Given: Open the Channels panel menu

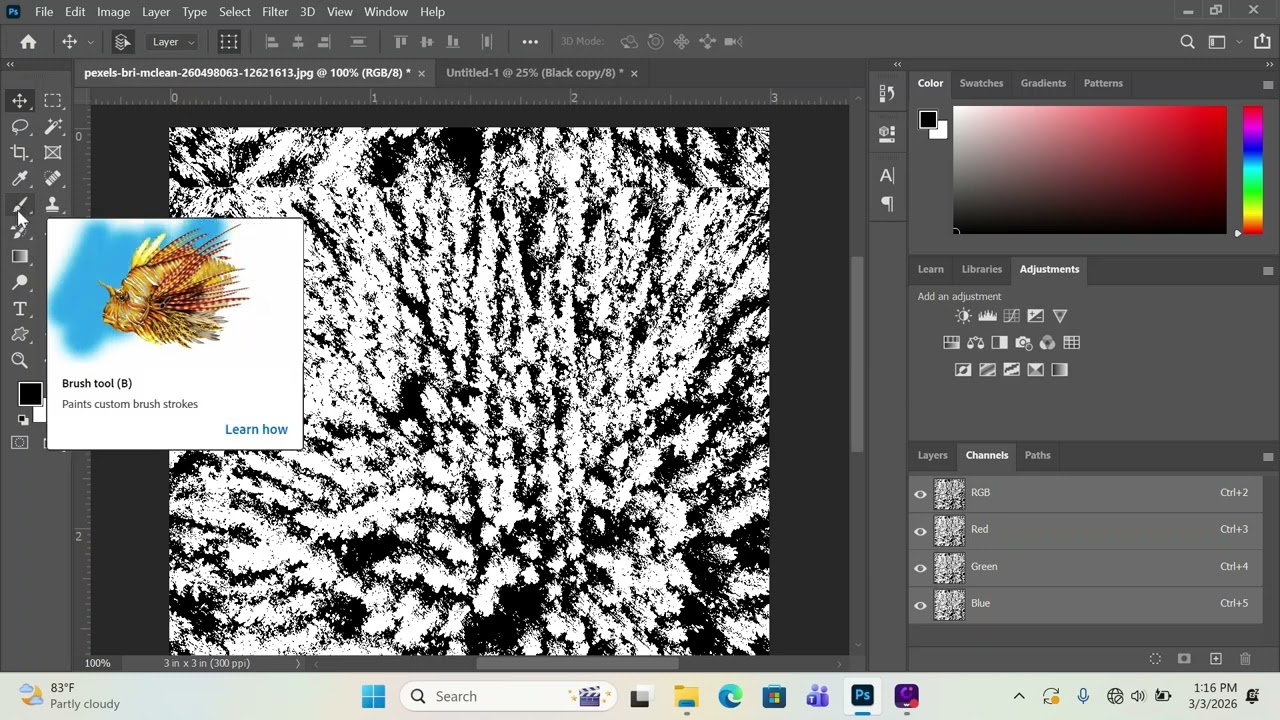Looking at the screenshot, I should point(1268,456).
